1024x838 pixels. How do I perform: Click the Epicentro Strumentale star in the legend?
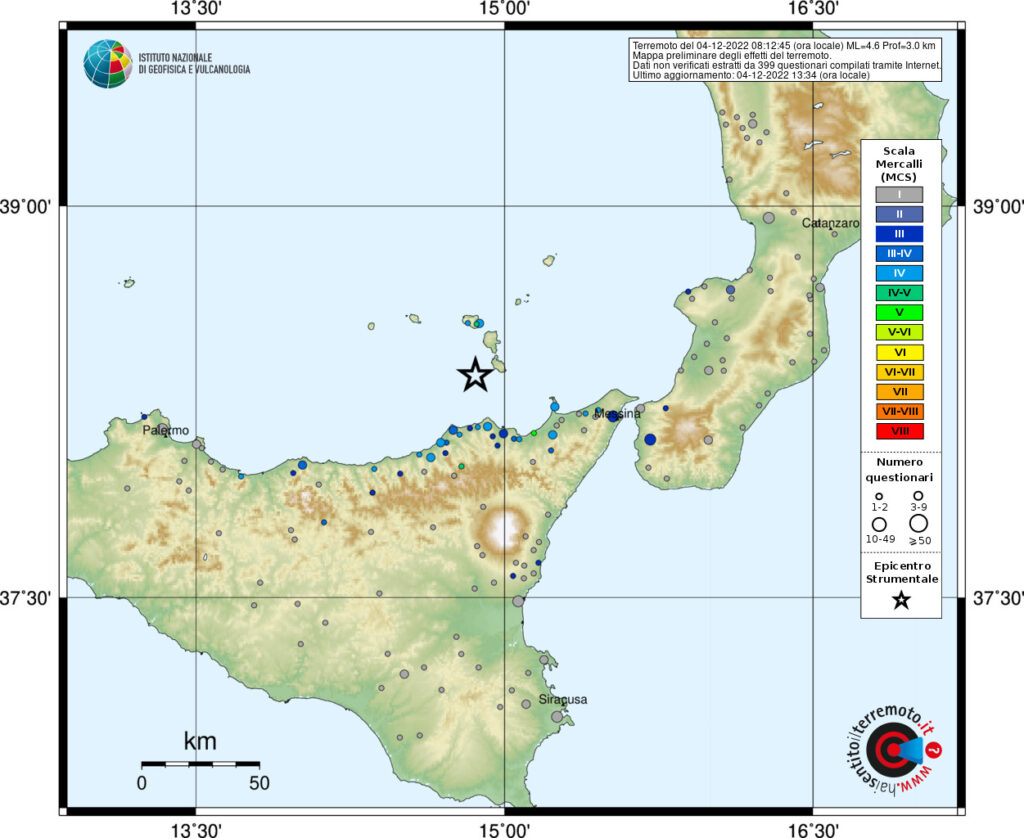[x=901, y=601]
